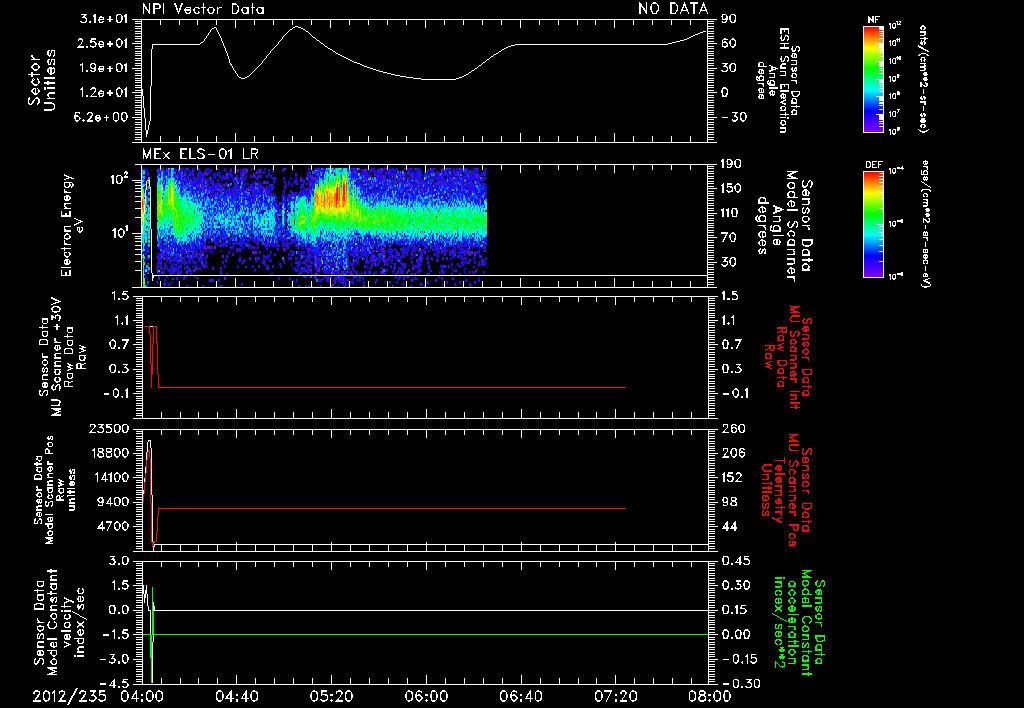Click the white sector curve in NPI panel
Screen dimensions: 1024x708
pyautogui.click(x=424, y=79)
